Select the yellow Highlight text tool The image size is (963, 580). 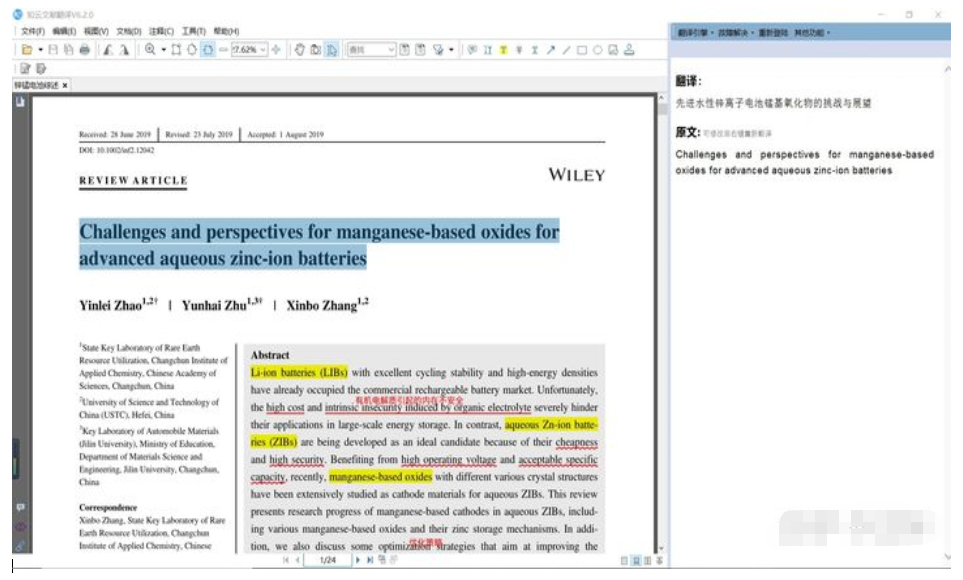tap(504, 49)
